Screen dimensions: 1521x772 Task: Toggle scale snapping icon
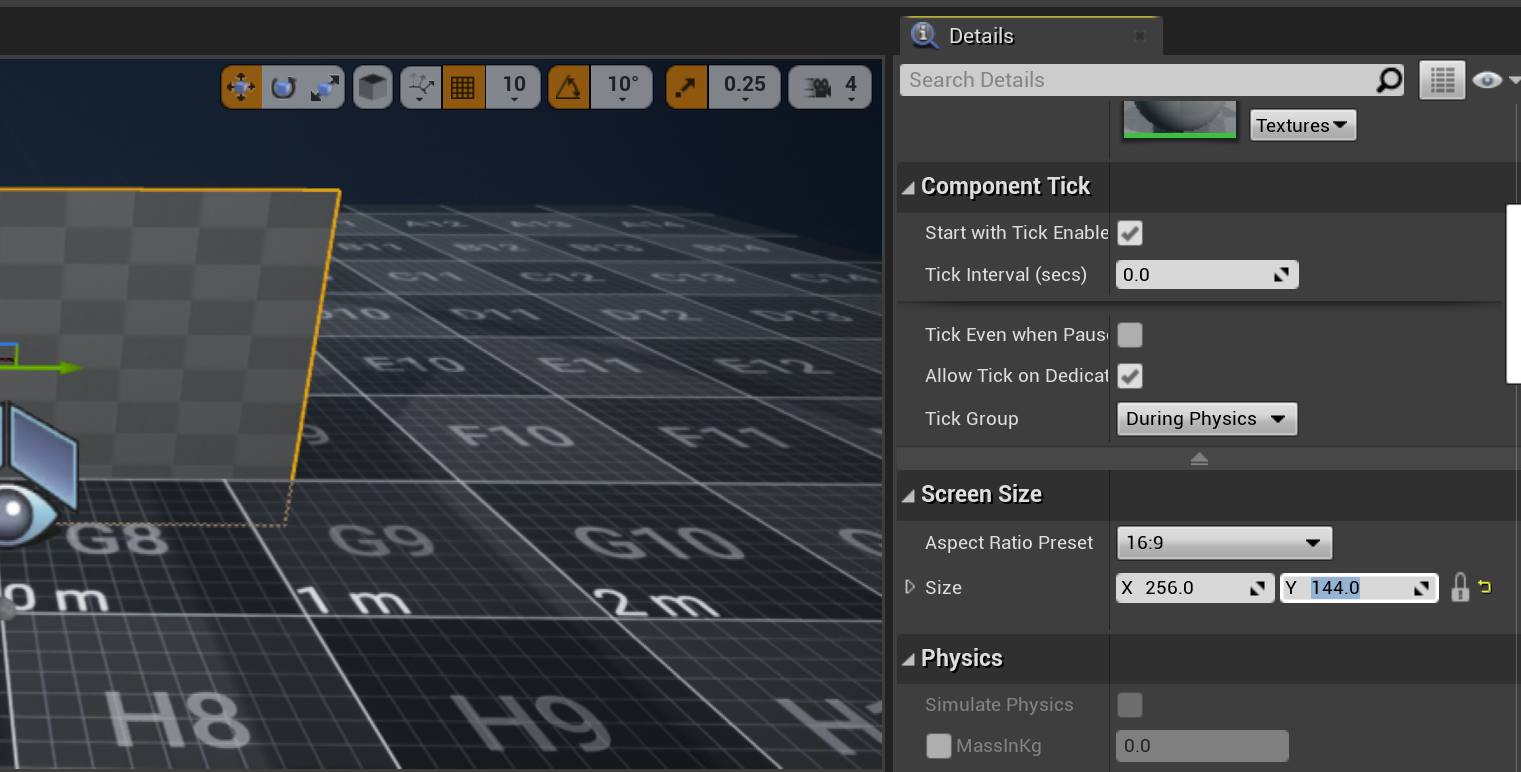click(686, 87)
